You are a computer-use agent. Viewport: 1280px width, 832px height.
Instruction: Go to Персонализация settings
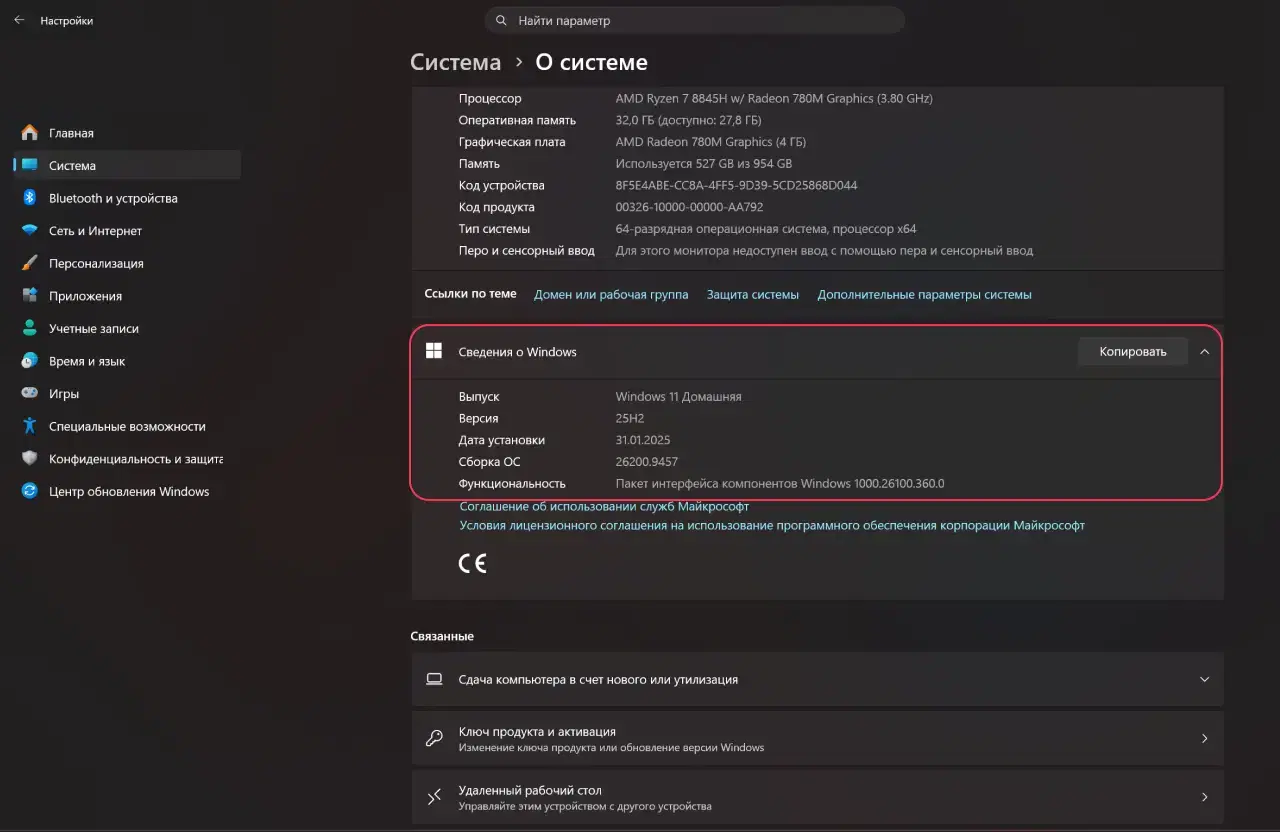[x=126, y=264]
